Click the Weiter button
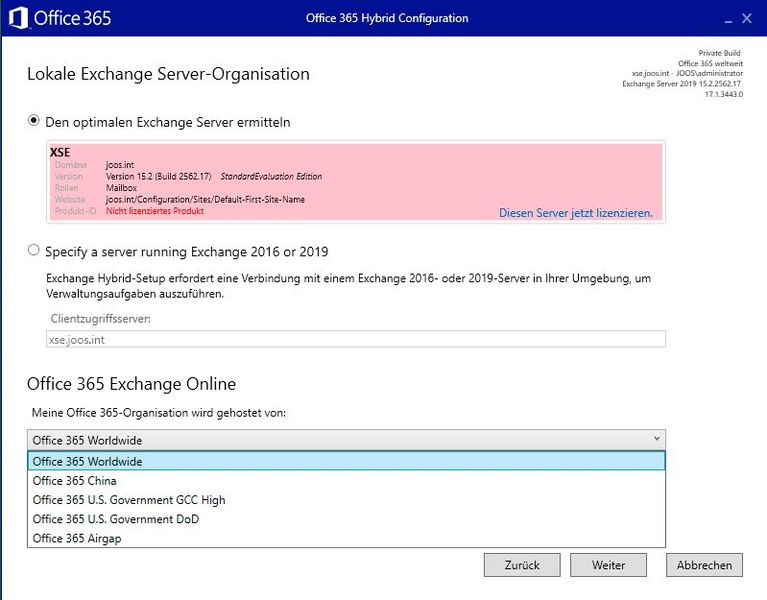The height and width of the screenshot is (600, 767). tap(608, 565)
